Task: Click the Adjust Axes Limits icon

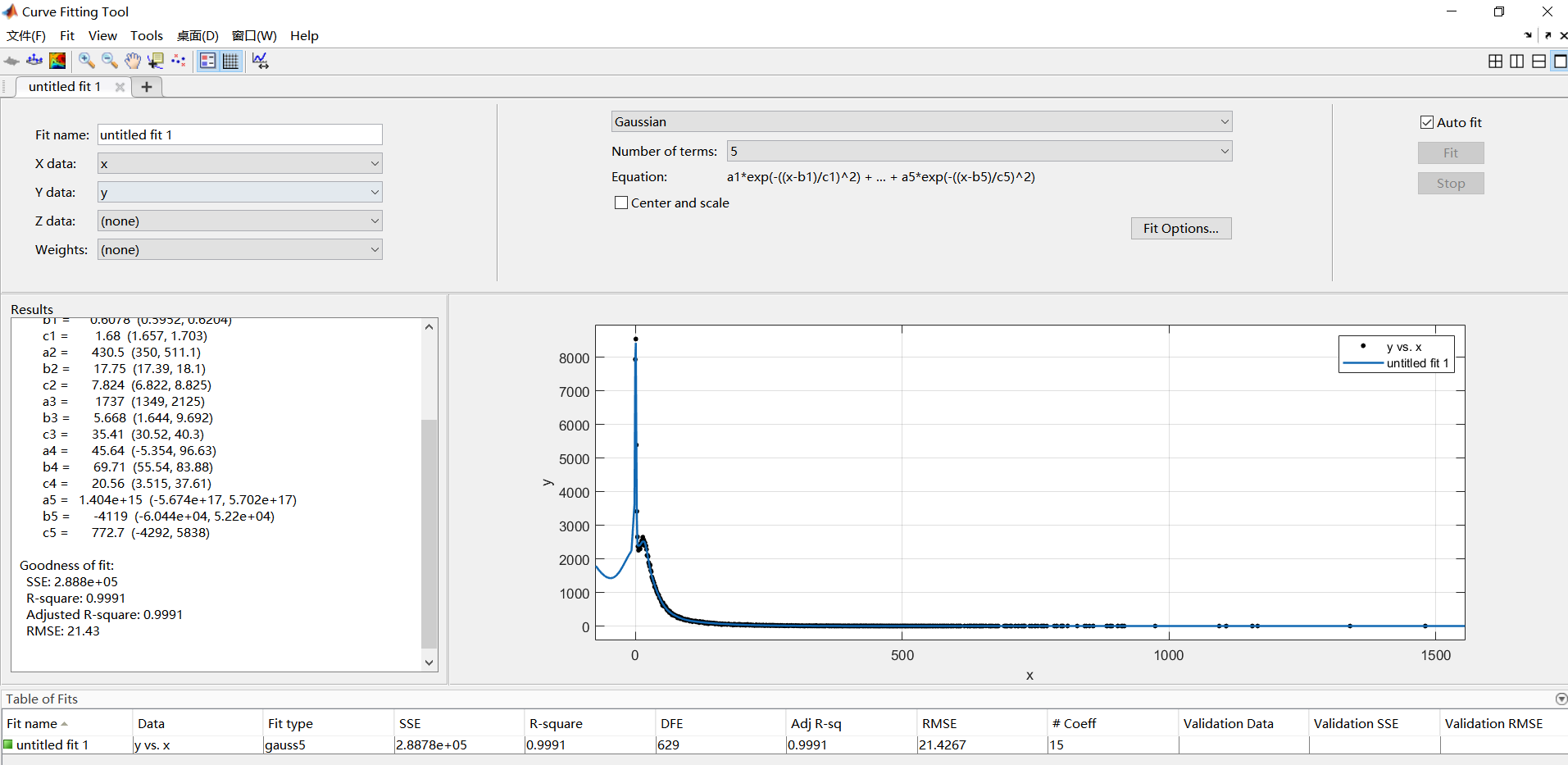Action: (x=261, y=61)
